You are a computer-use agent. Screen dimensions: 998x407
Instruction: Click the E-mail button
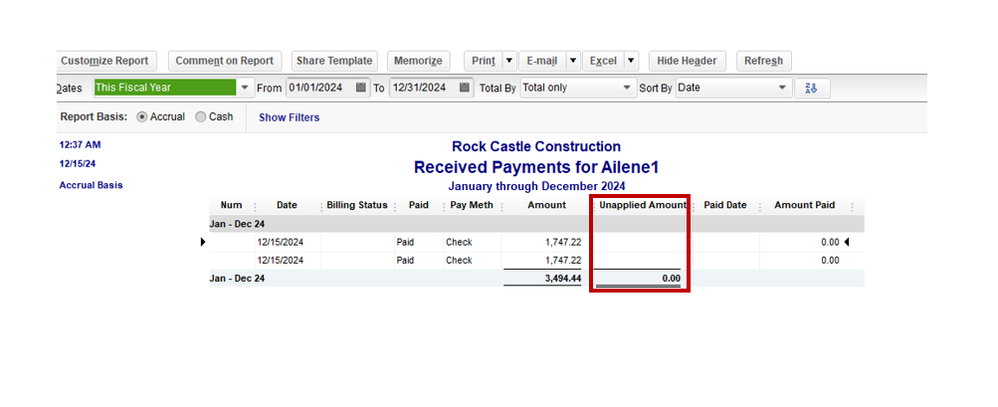coord(542,61)
